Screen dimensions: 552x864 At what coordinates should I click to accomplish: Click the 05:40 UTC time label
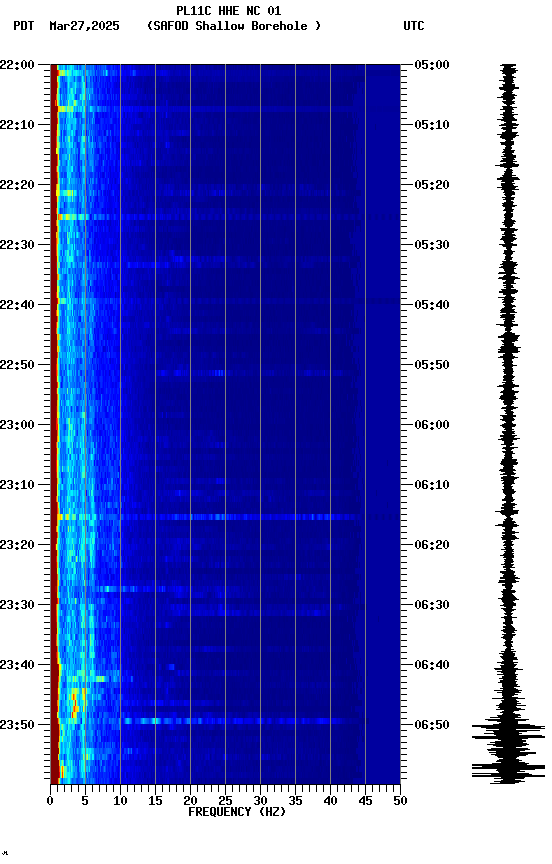[x=432, y=305]
